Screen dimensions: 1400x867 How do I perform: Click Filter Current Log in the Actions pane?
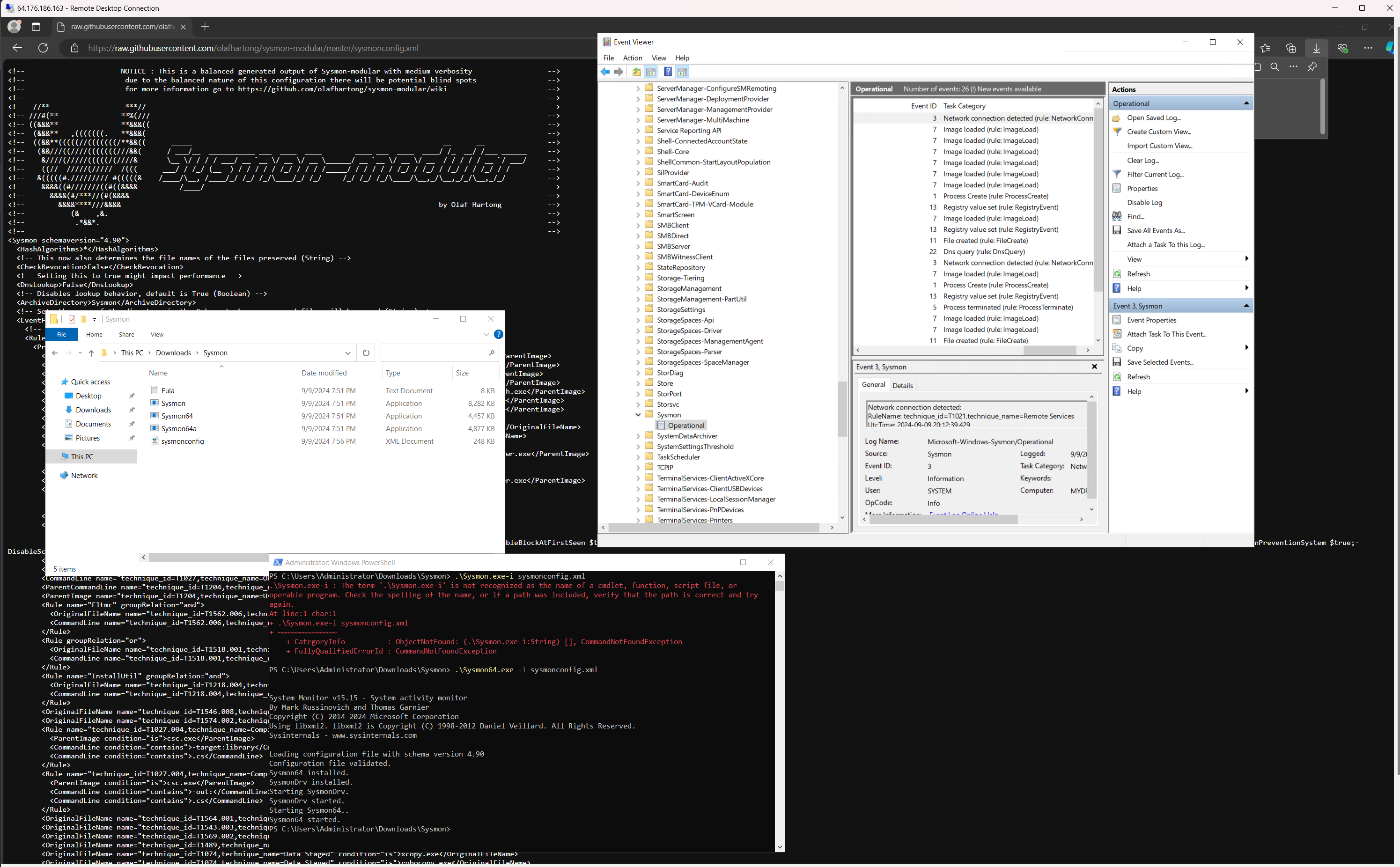click(1155, 174)
